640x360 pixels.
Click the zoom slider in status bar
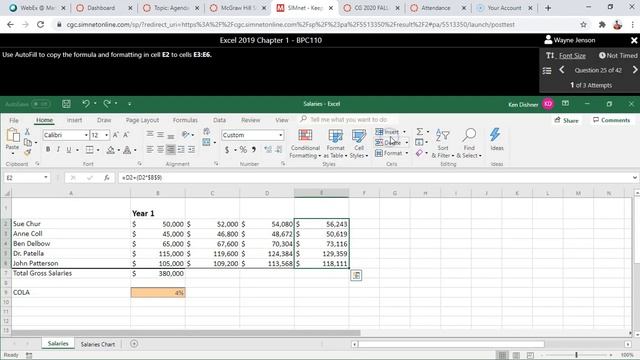coord(576,355)
